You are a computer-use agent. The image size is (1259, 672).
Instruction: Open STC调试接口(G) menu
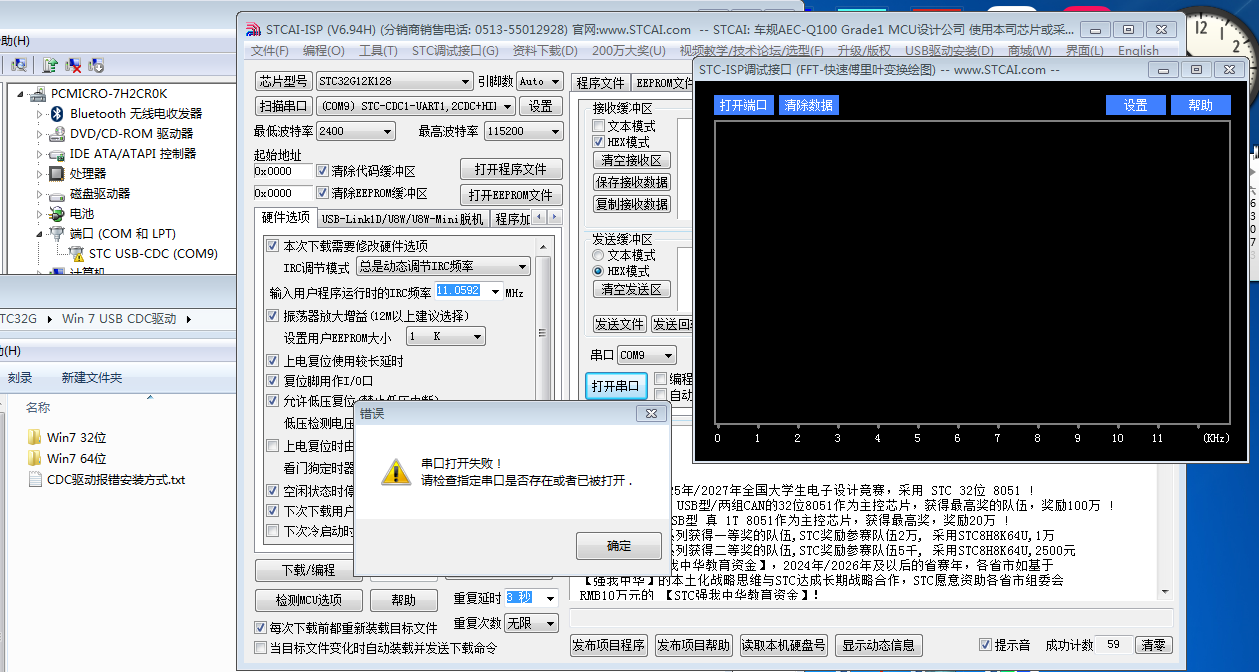(x=455, y=51)
